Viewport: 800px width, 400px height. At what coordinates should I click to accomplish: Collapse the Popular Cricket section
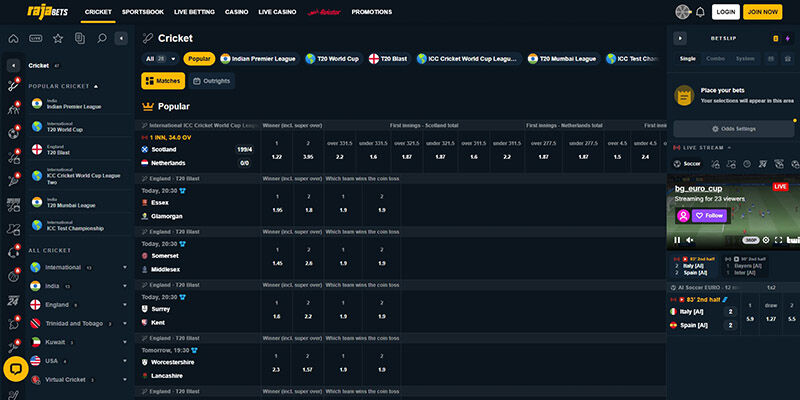[96, 86]
